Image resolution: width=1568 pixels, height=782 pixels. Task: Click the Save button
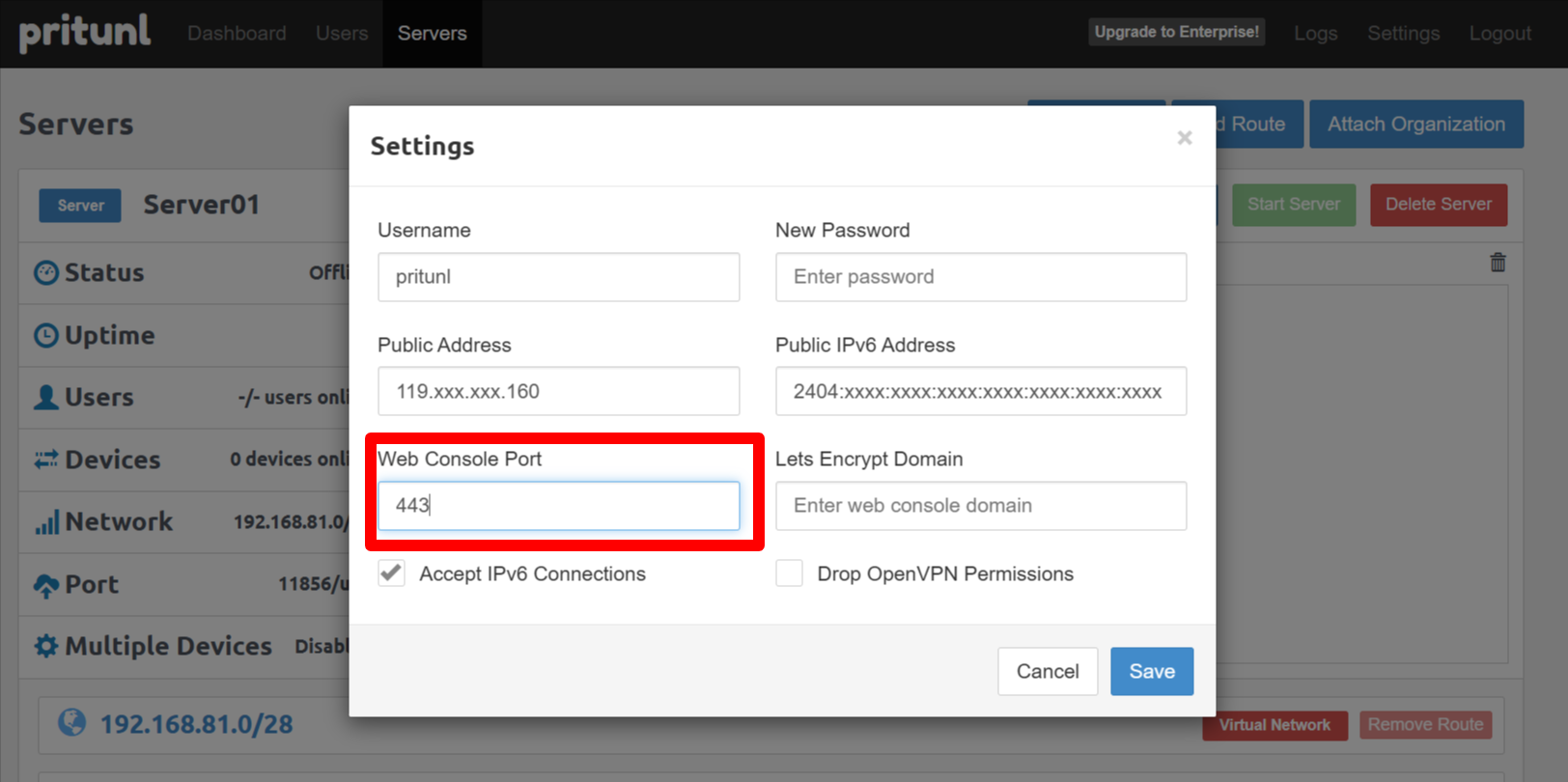click(x=1152, y=671)
